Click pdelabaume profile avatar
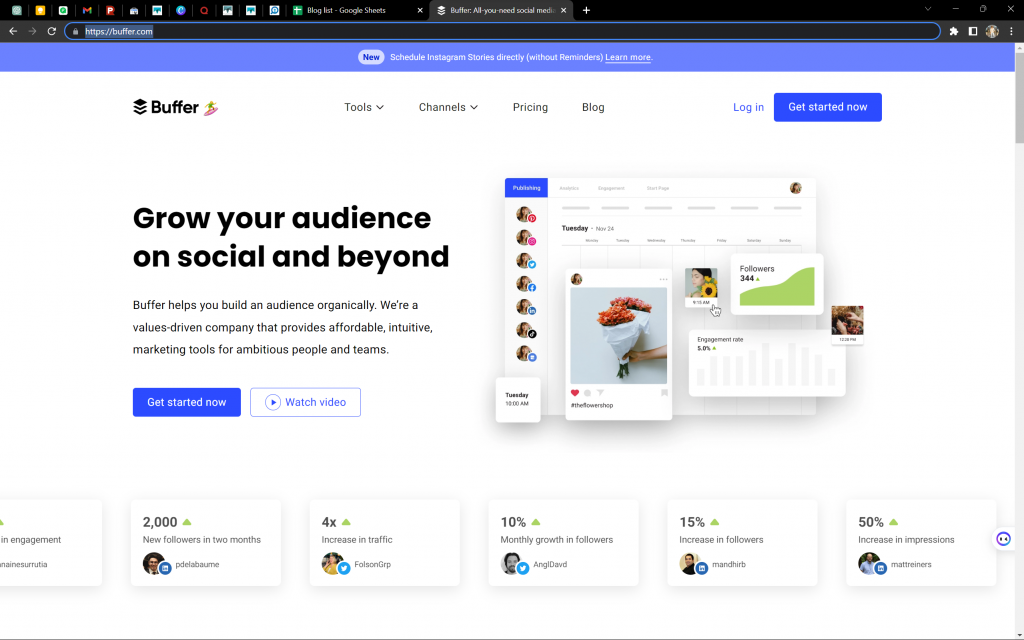 (156, 564)
